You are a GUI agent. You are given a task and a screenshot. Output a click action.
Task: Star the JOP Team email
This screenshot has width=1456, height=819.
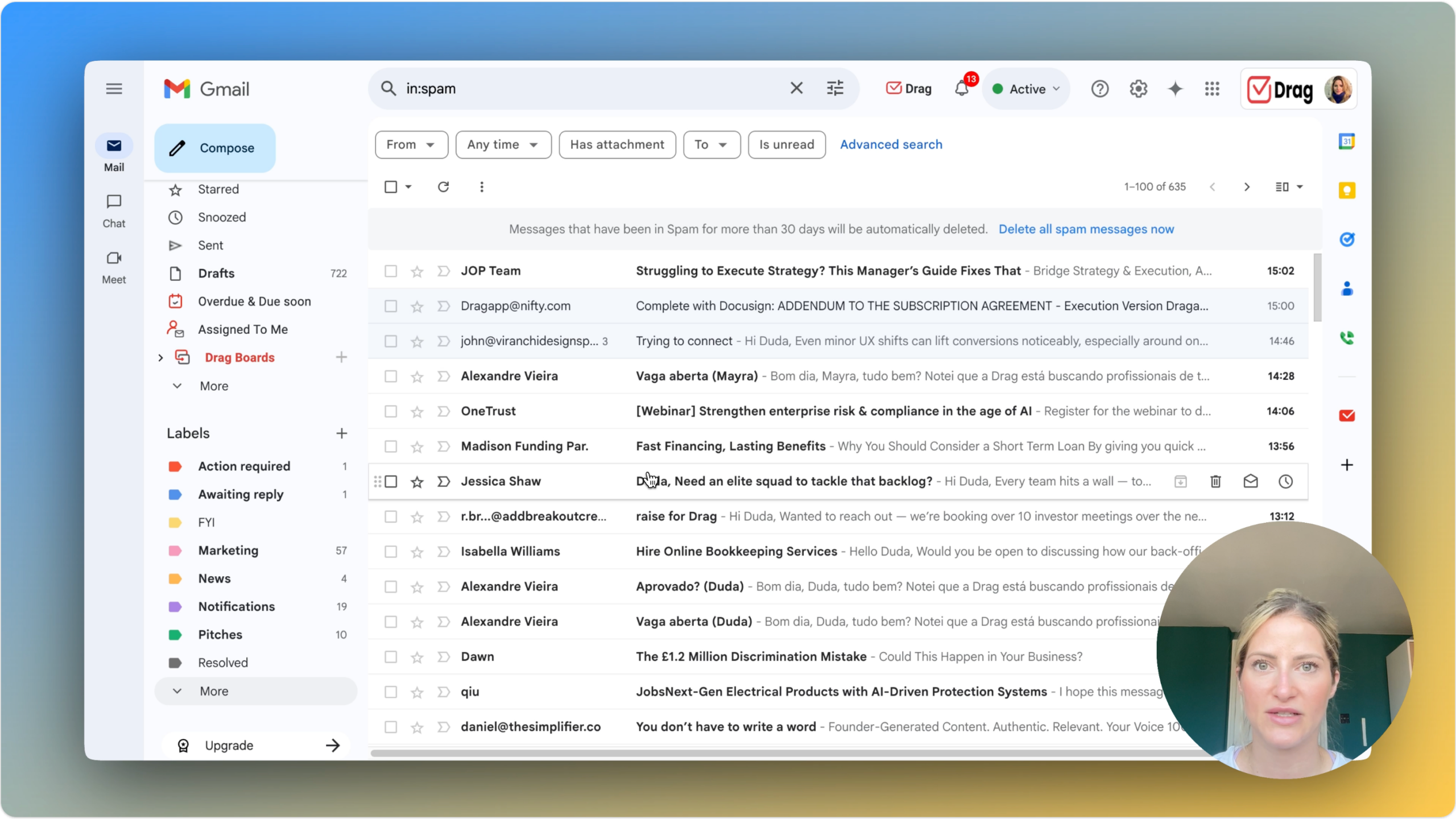pyautogui.click(x=417, y=271)
